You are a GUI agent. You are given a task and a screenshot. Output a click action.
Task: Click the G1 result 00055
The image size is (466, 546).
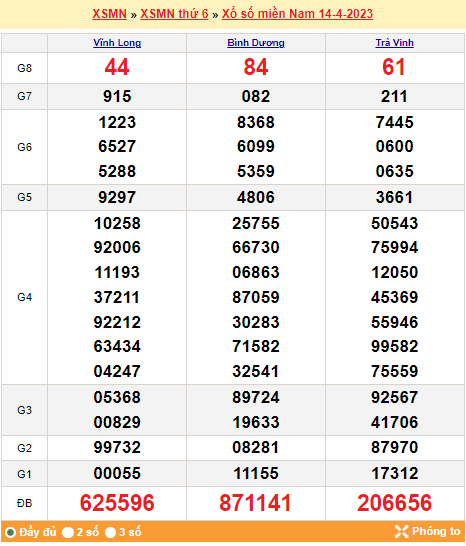click(x=117, y=473)
